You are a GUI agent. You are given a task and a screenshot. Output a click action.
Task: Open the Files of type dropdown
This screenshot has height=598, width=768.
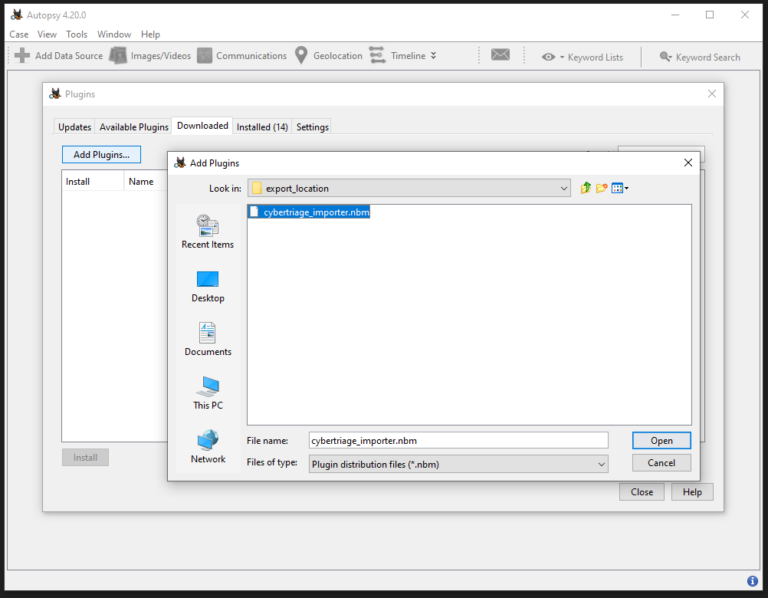(x=601, y=464)
